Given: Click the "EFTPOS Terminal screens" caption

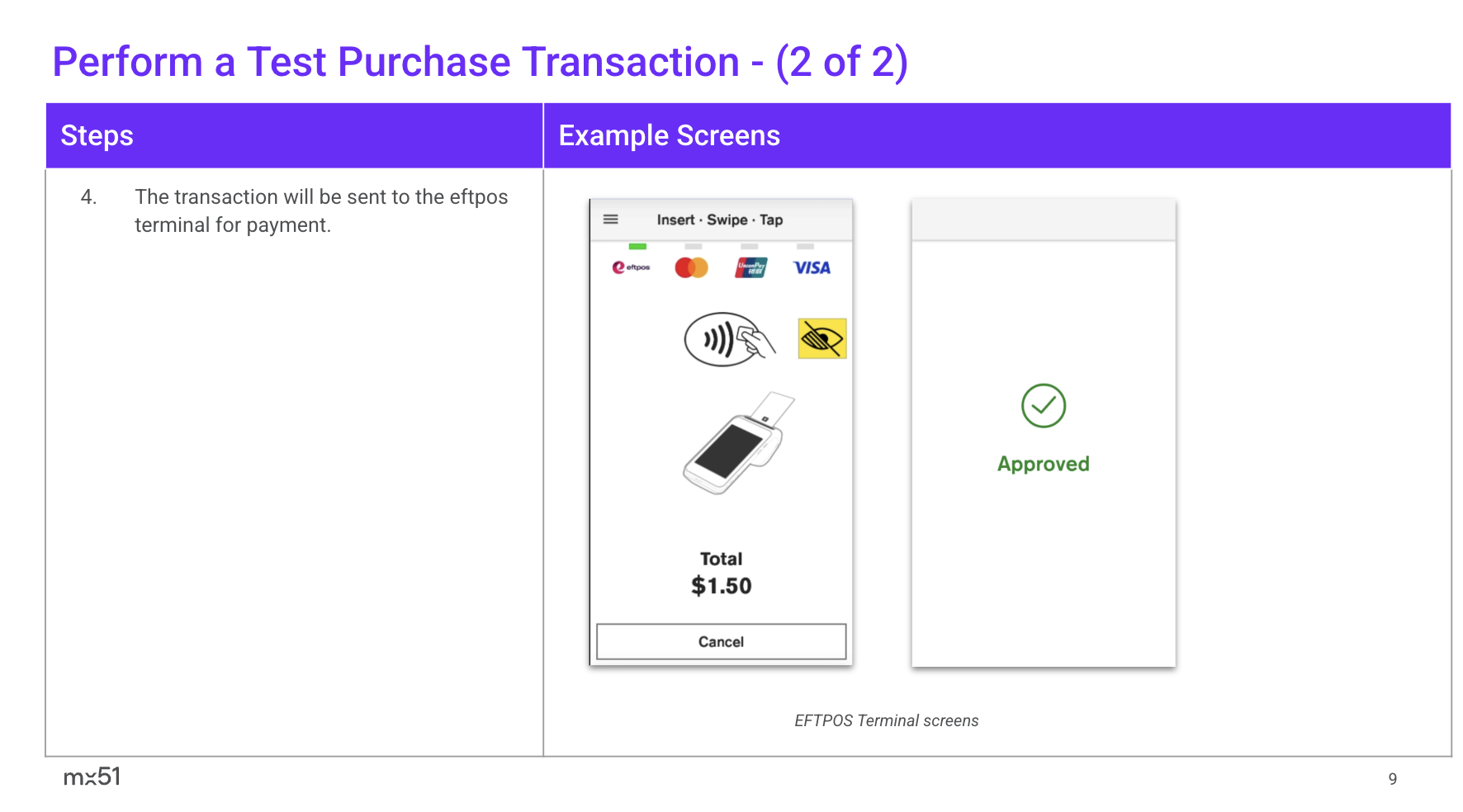Looking at the screenshot, I should (886, 720).
